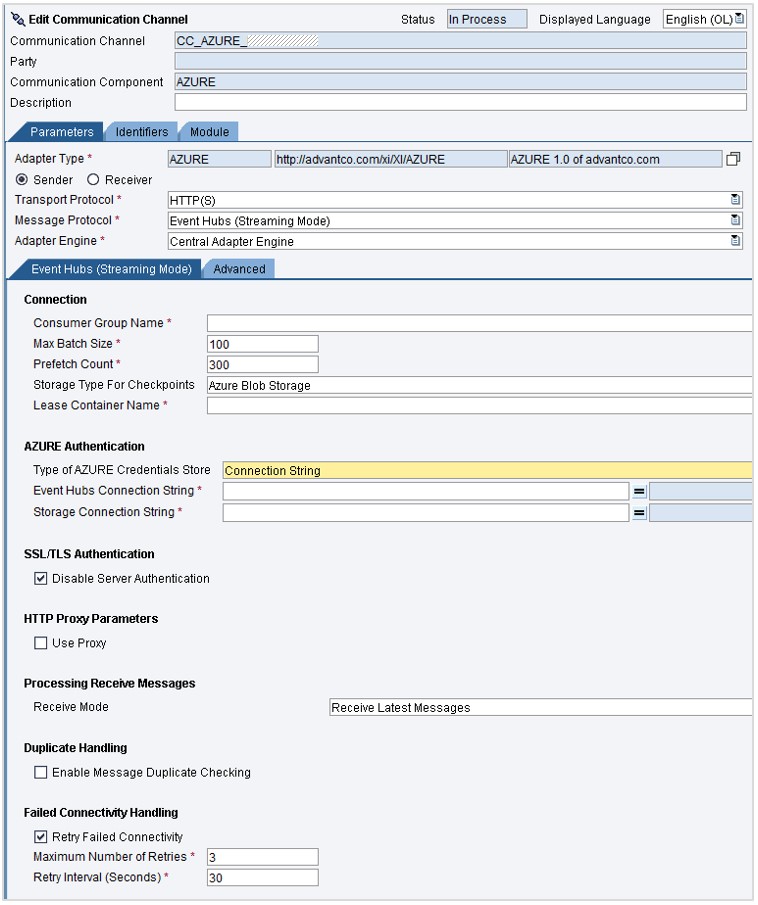Open Adapter Engine dropdown icon

click(735, 241)
